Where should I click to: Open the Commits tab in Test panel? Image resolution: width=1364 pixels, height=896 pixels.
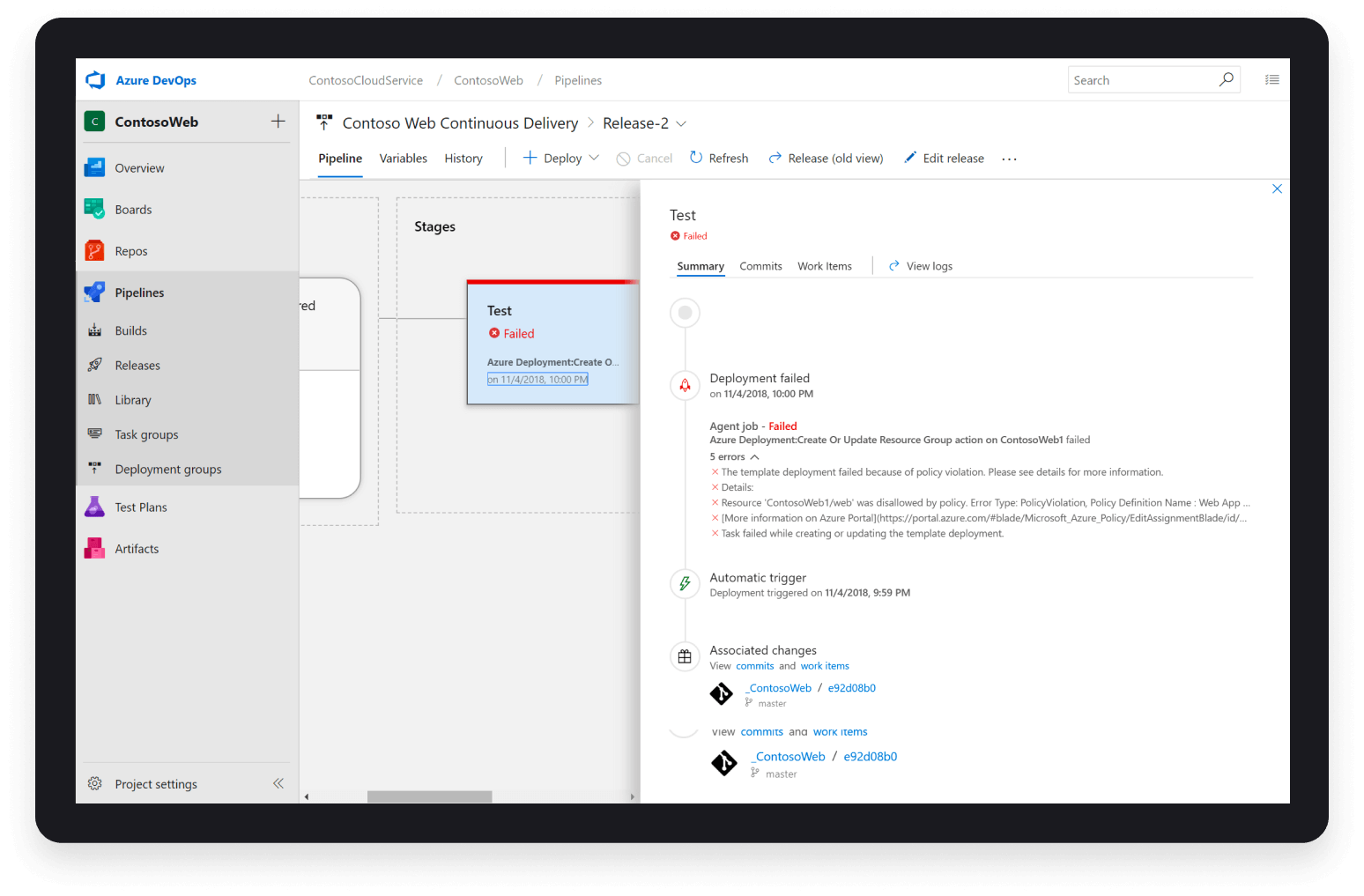pos(760,266)
